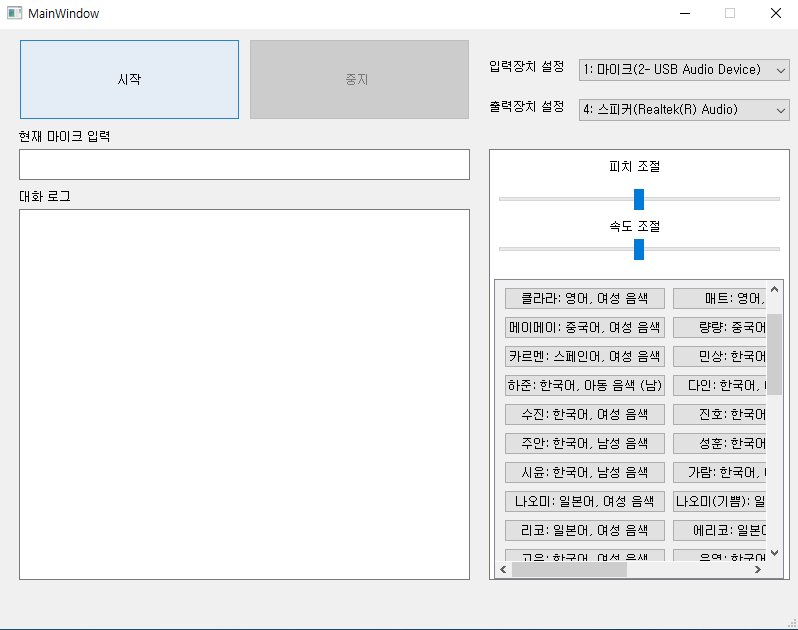
Task: Select the 클라라 English female voice
Action: point(584,298)
